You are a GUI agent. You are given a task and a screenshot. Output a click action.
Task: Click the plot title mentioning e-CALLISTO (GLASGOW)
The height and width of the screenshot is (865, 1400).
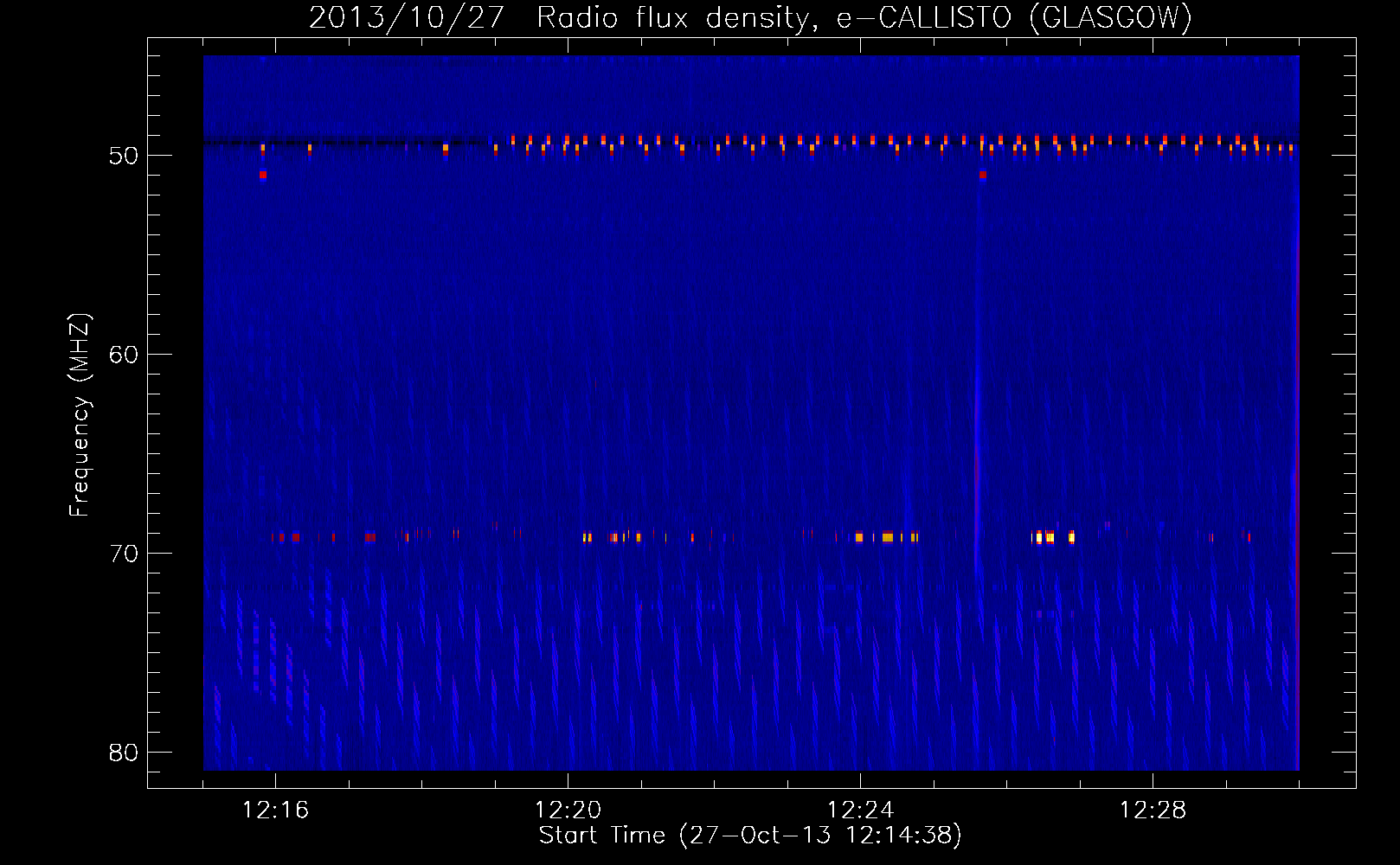[751, 17]
